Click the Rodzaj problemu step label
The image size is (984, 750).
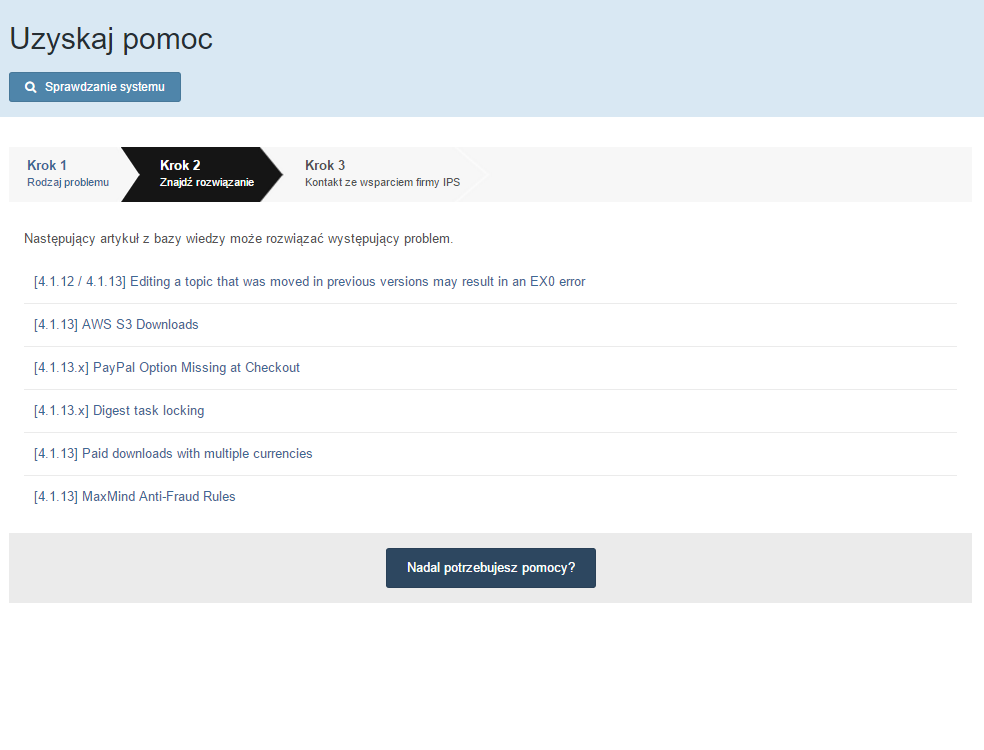68,183
